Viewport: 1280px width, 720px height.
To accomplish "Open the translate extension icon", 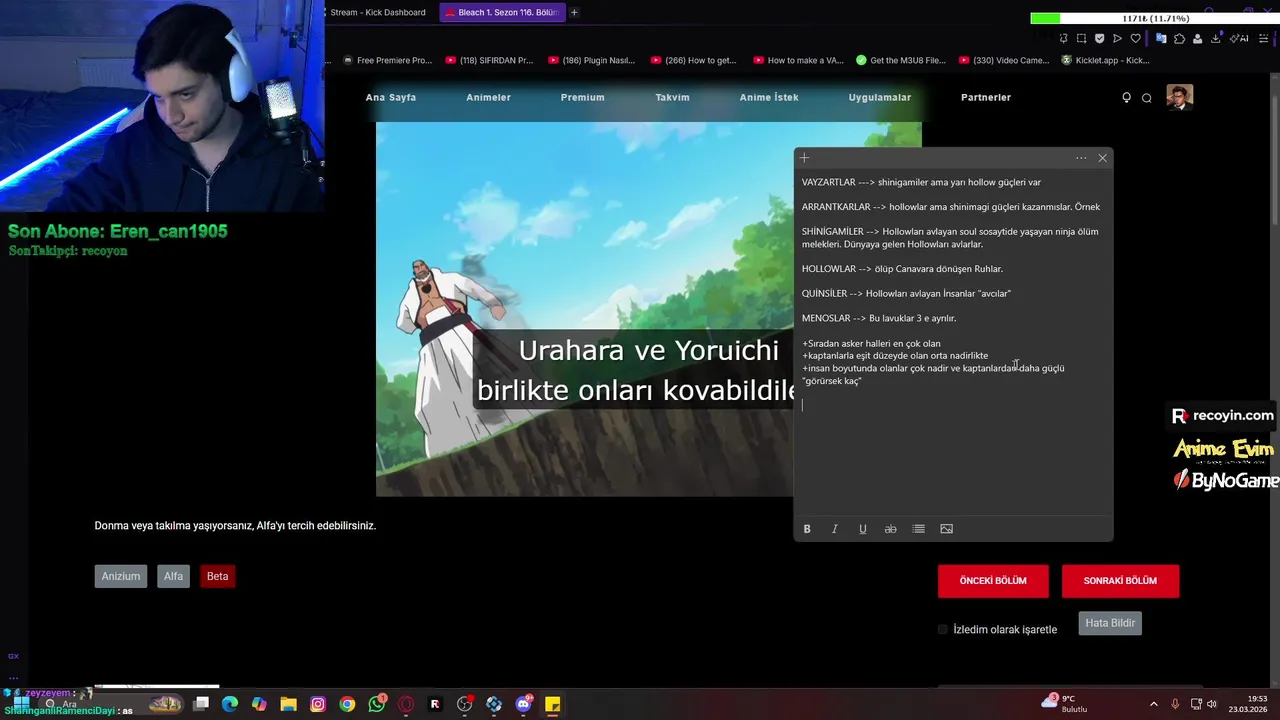I will click(1161, 38).
